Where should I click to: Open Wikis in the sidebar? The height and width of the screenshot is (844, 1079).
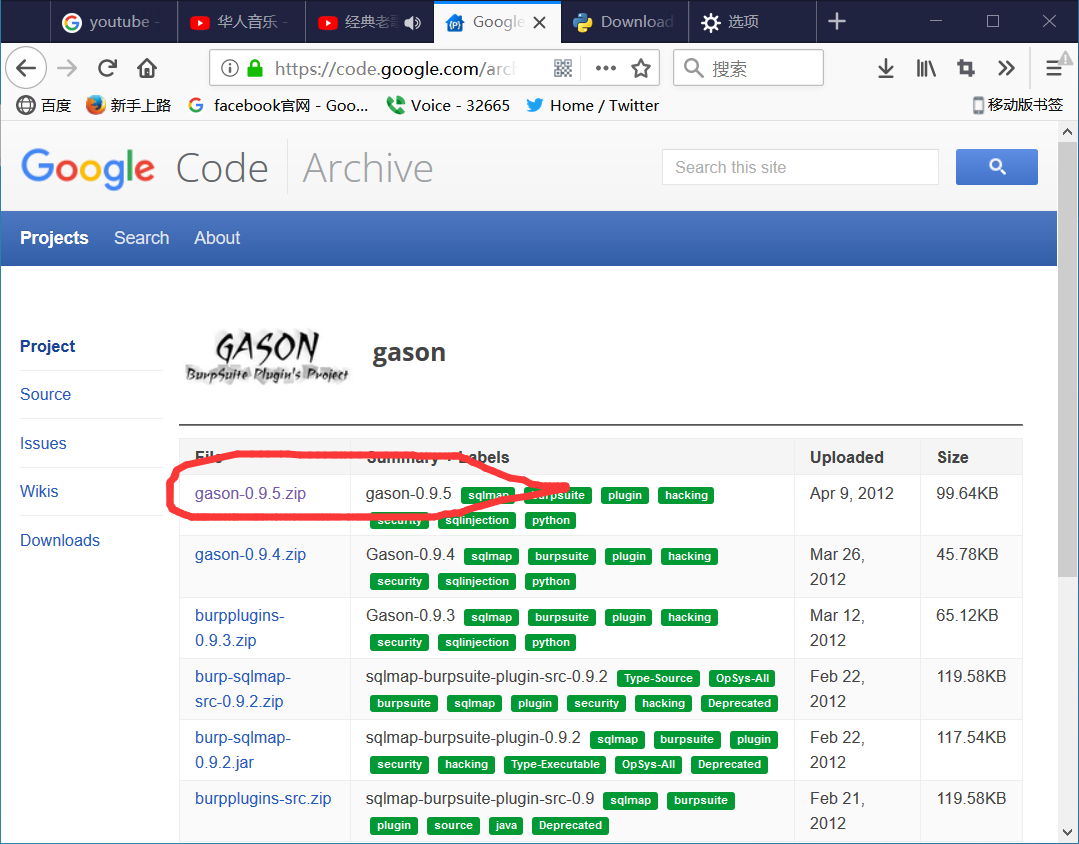[39, 492]
